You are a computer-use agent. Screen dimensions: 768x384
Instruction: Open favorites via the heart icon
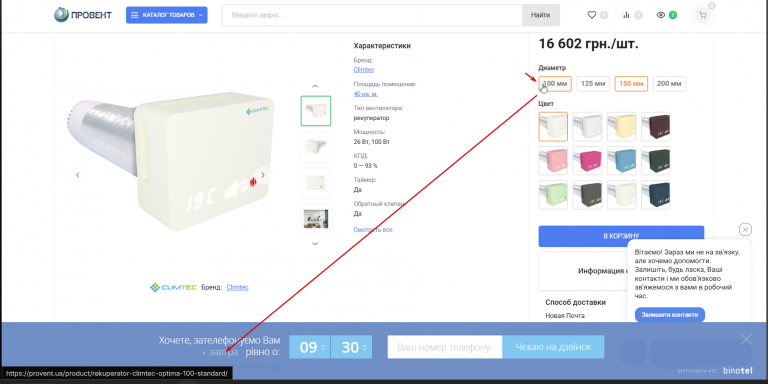click(592, 15)
